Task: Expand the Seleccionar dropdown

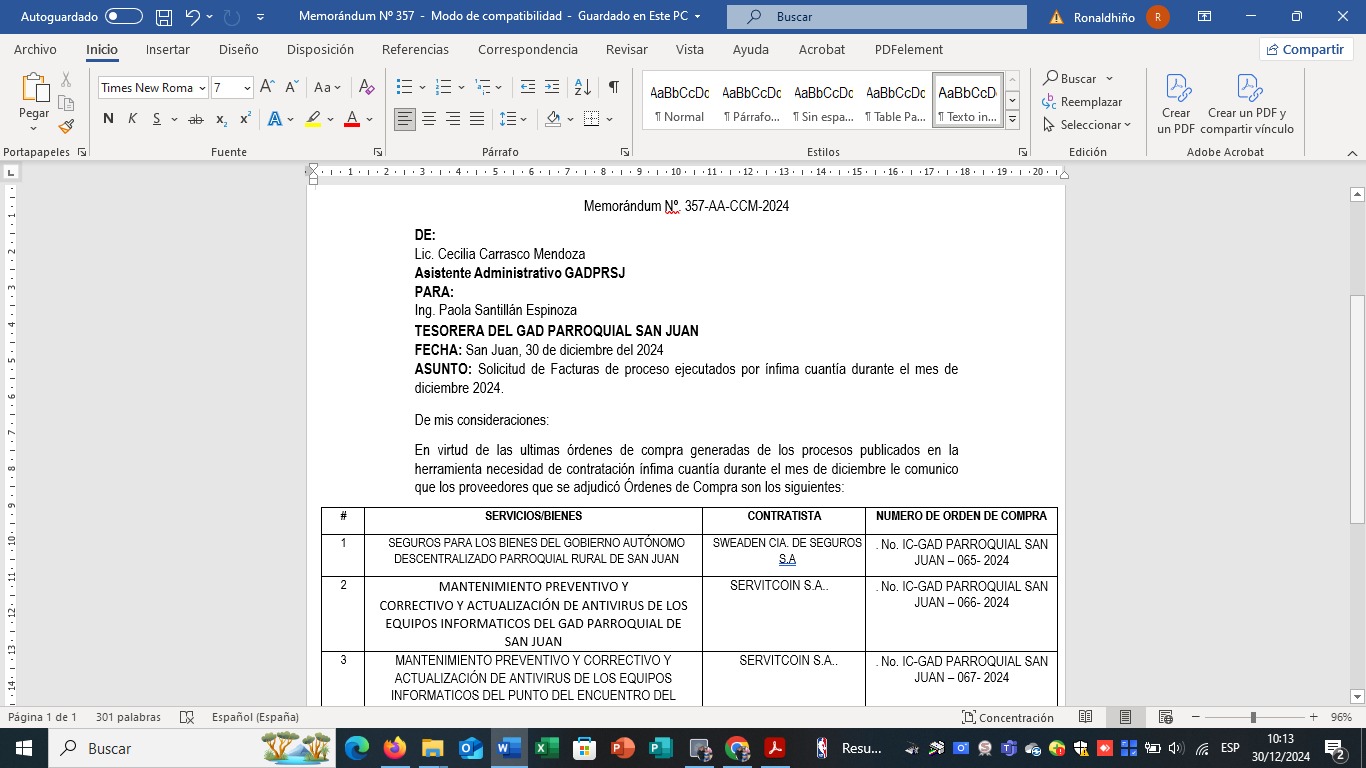Action: [x=1087, y=125]
